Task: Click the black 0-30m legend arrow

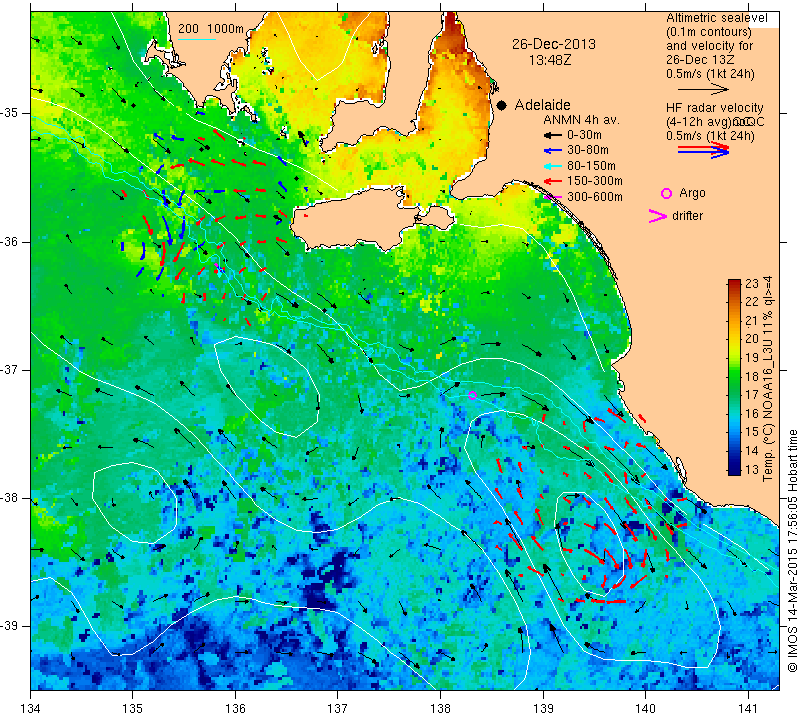Action: (551, 135)
